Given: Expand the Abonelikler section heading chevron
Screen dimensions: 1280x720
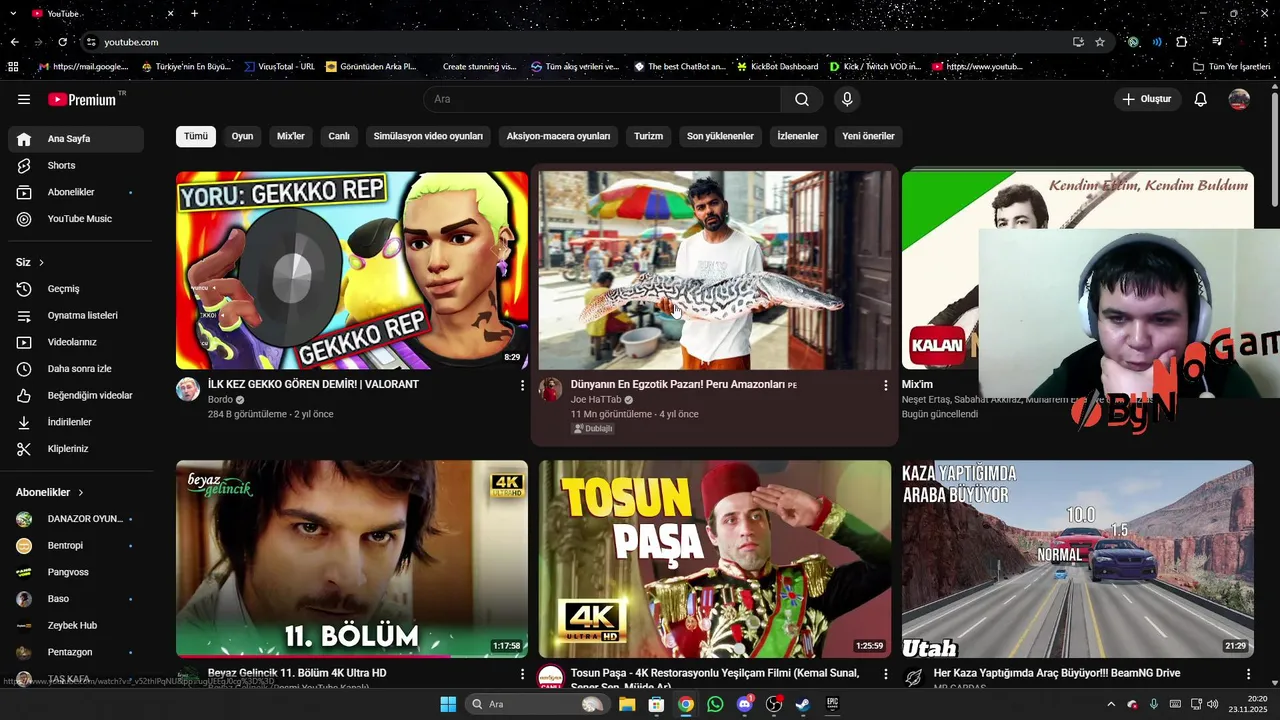Looking at the screenshot, I should 81,493.
